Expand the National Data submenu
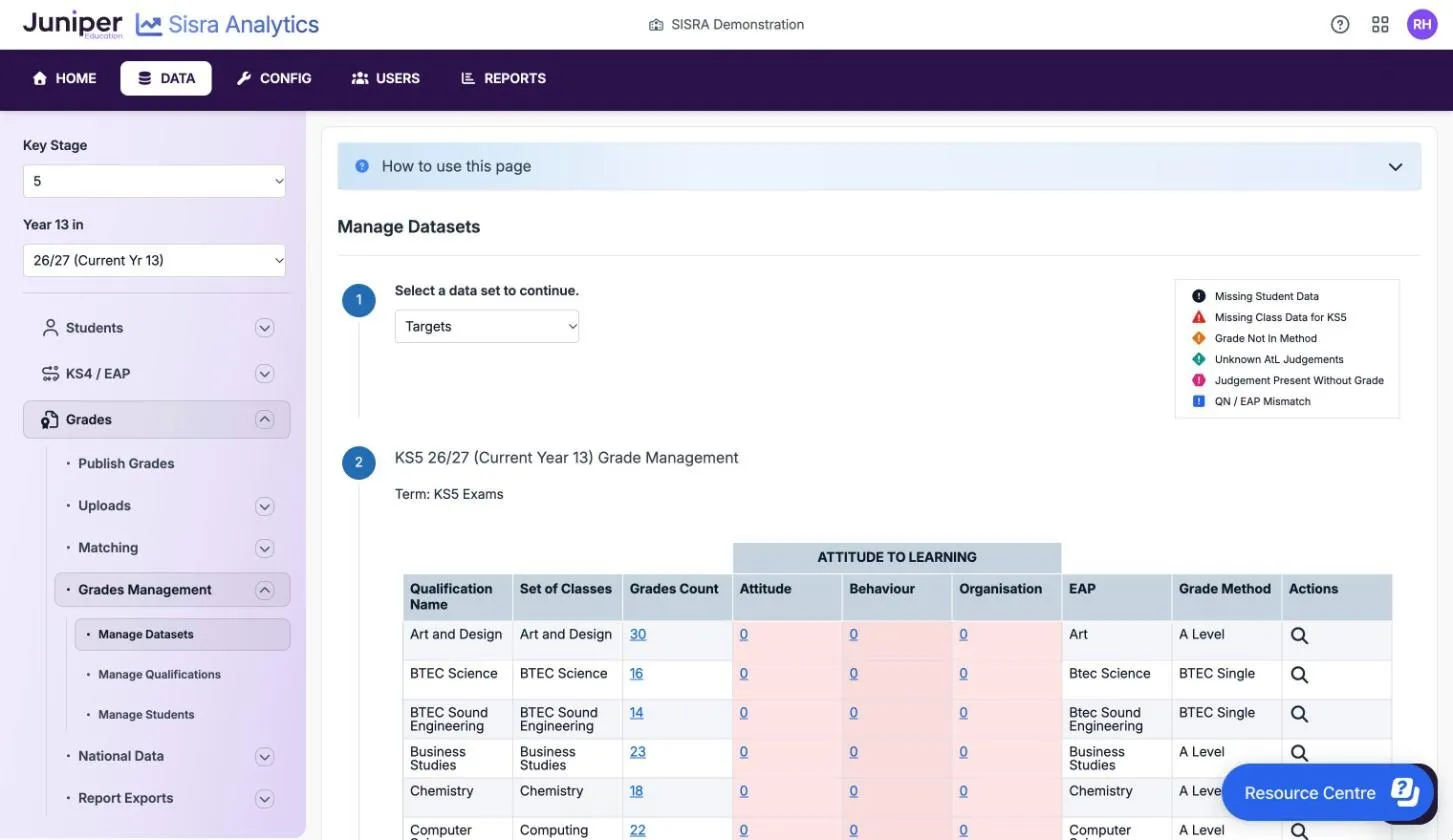 [x=264, y=756]
